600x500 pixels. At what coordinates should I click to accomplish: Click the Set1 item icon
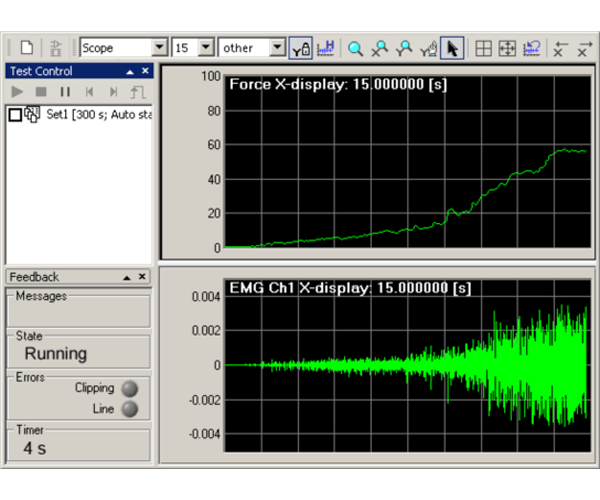[x=32, y=114]
